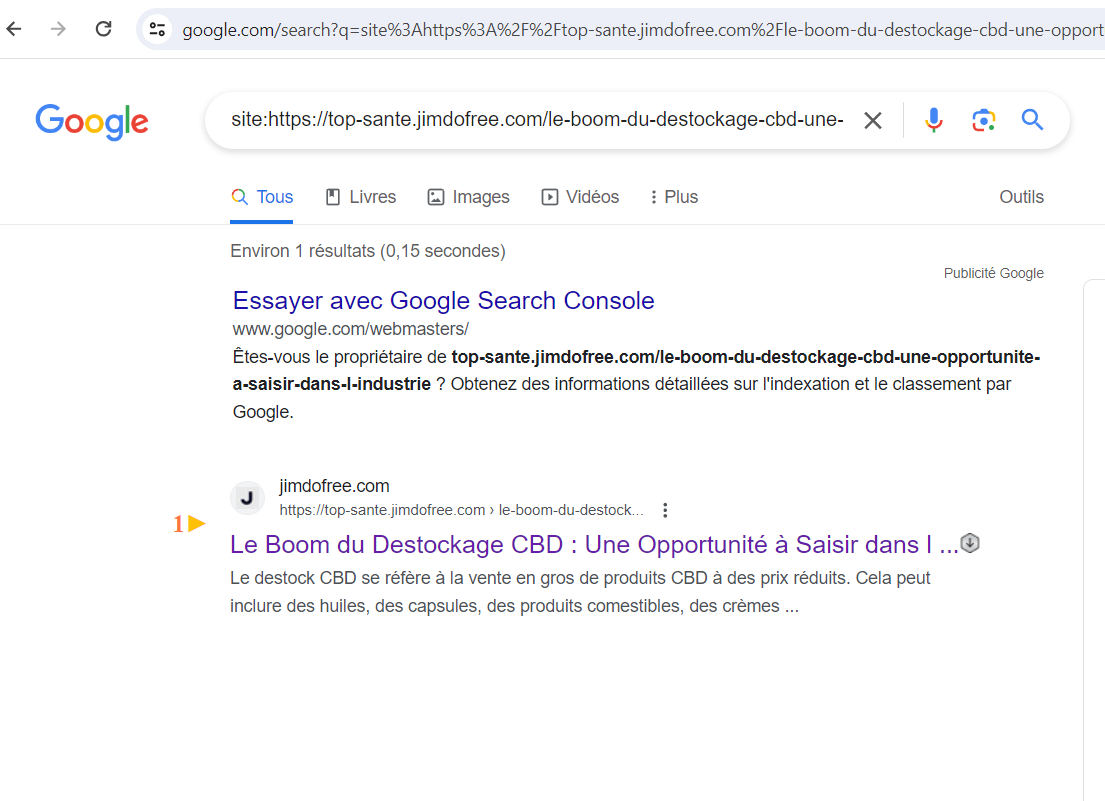This screenshot has height=801, width=1105.
Task: Click the badge icon beside result title
Action: click(x=969, y=543)
